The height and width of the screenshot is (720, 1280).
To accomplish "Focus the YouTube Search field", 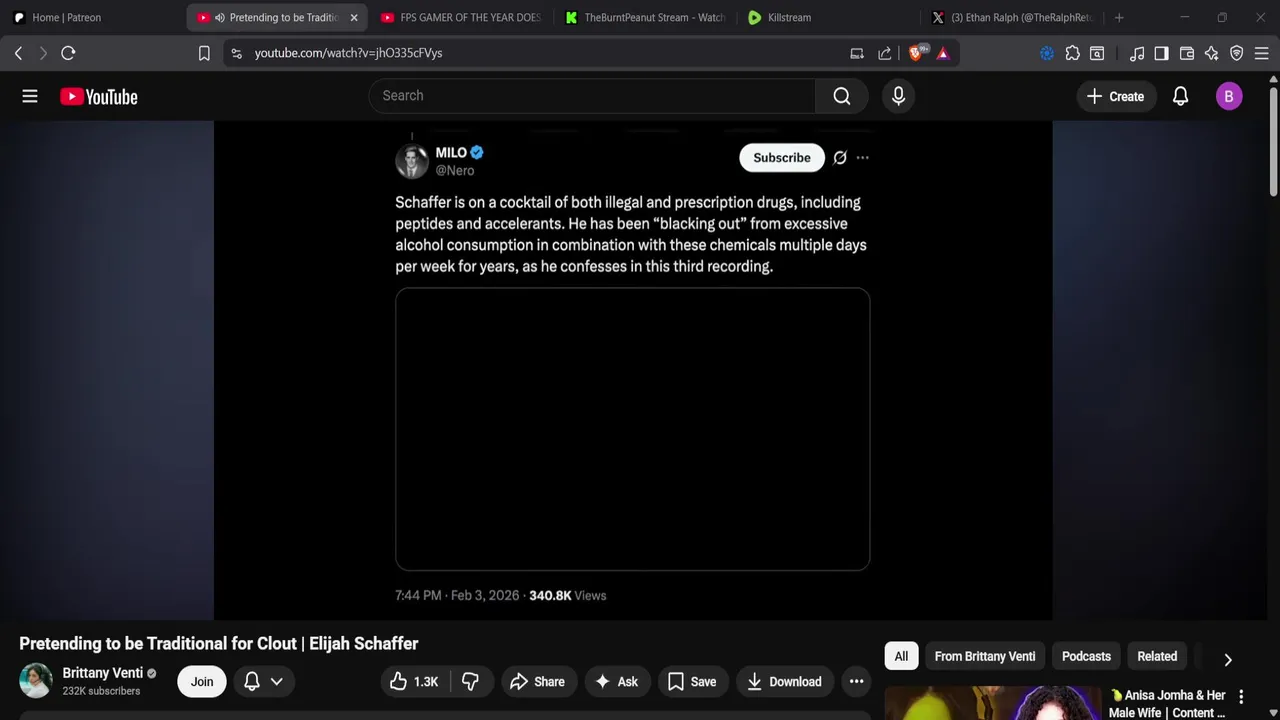I will [x=592, y=96].
